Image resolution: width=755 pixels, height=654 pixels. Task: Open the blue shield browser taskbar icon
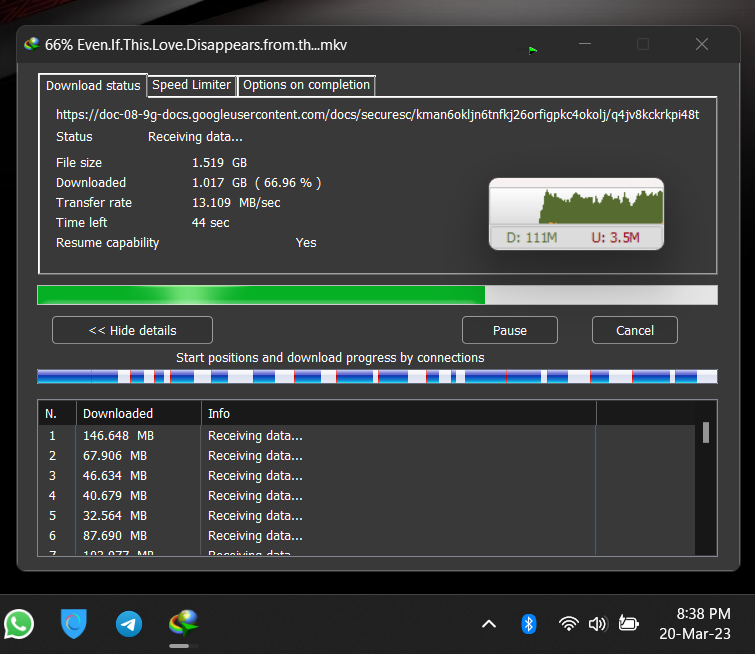pyautogui.click(x=74, y=624)
